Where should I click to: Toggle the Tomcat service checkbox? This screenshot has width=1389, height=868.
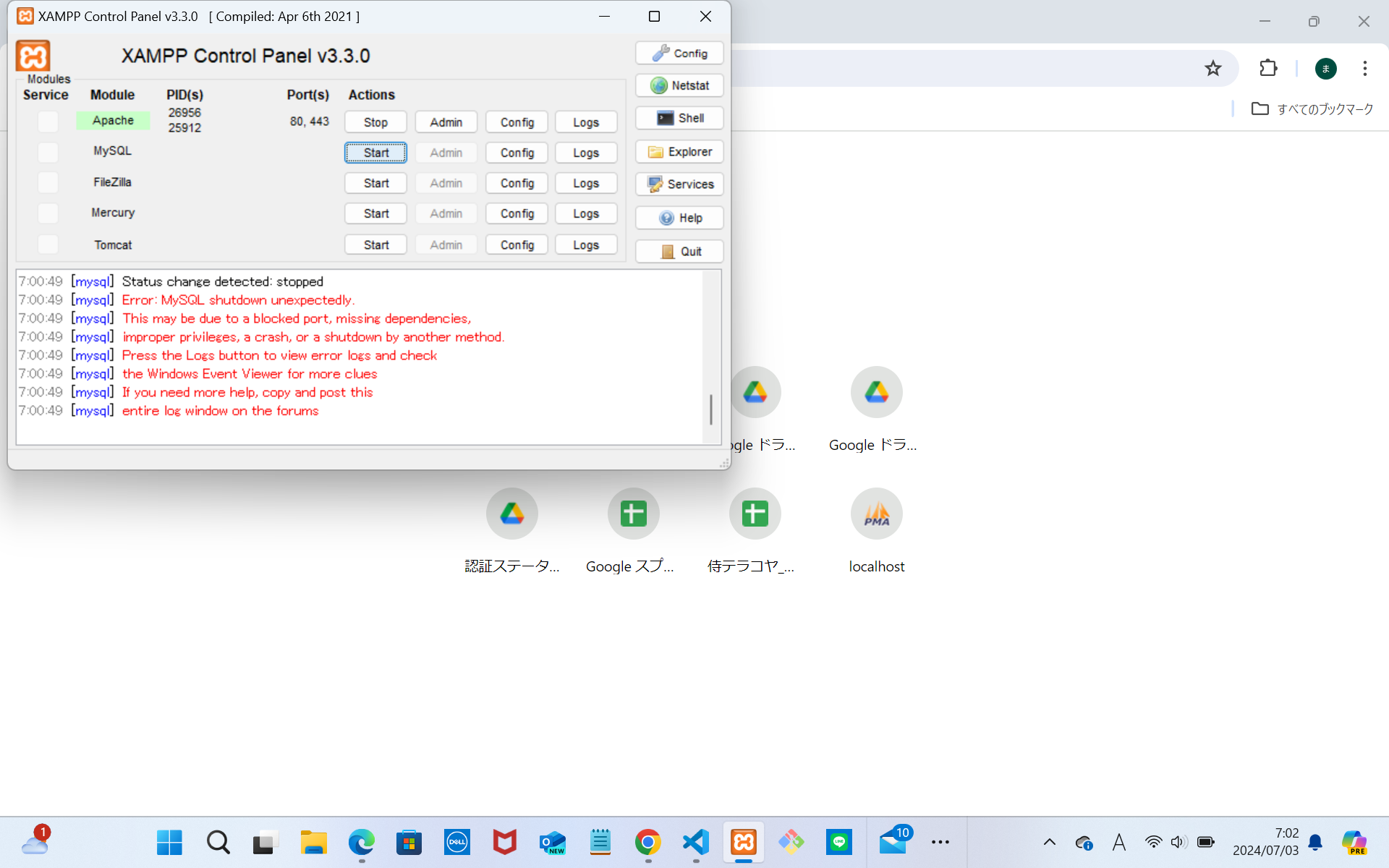point(48,244)
